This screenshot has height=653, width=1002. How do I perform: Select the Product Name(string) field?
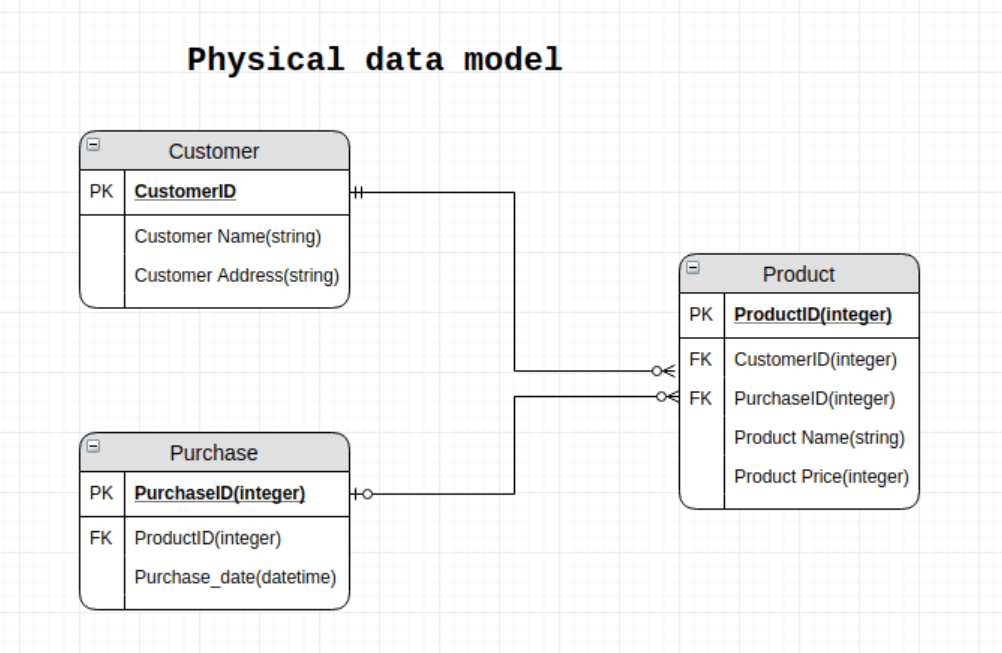(819, 437)
